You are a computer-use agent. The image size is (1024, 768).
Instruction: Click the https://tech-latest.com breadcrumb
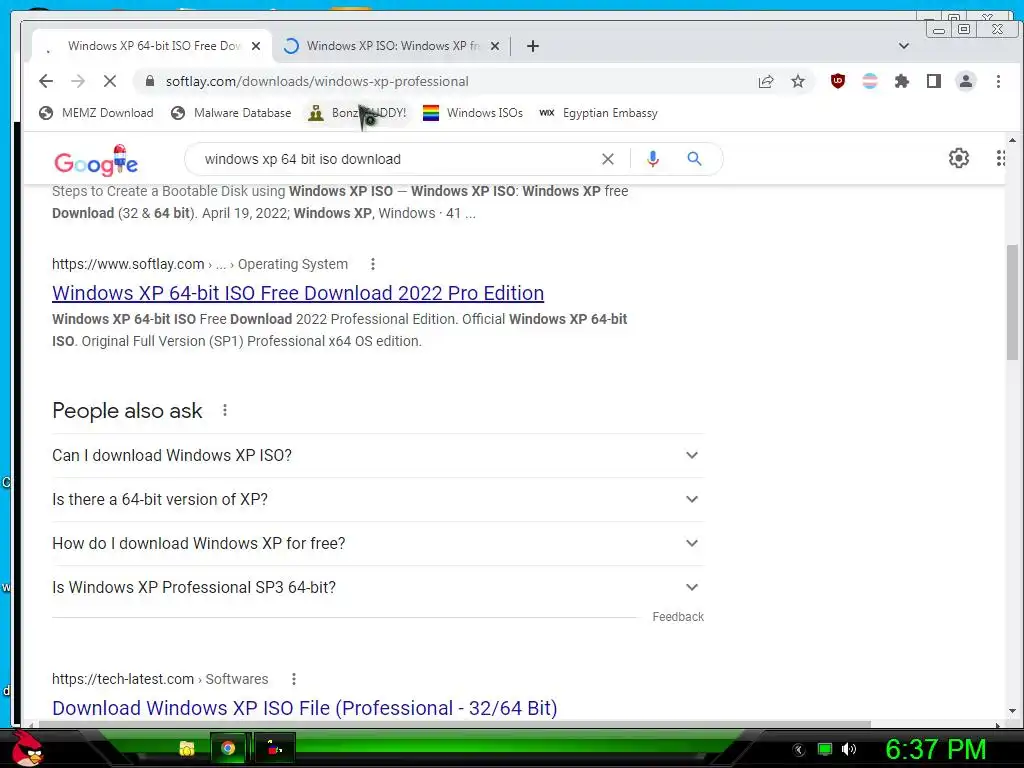tap(123, 679)
